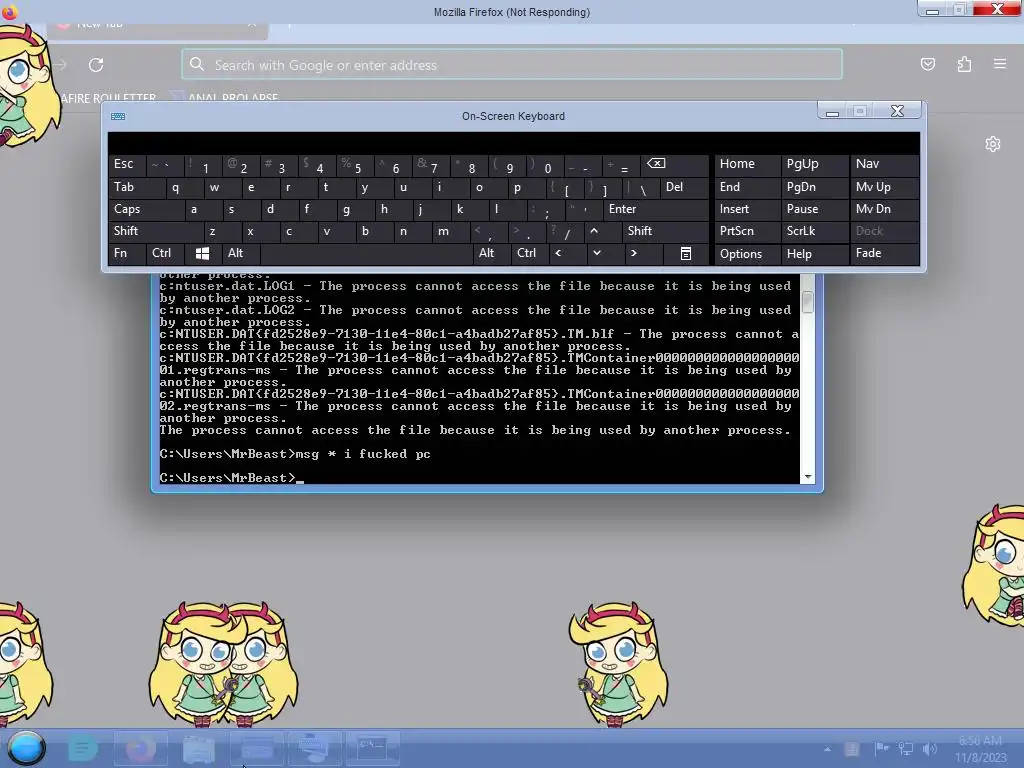Open the folder icon on taskbar

(x=199, y=748)
